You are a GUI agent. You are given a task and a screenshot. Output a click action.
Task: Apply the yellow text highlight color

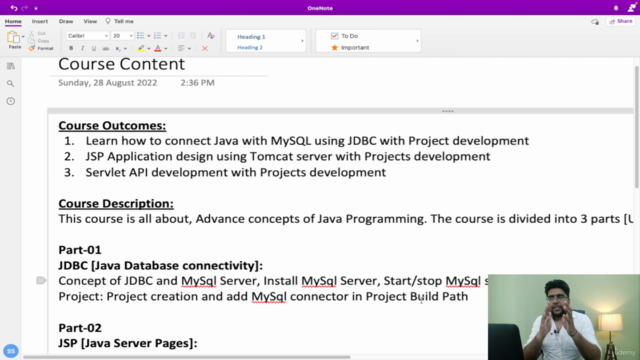click(141, 48)
